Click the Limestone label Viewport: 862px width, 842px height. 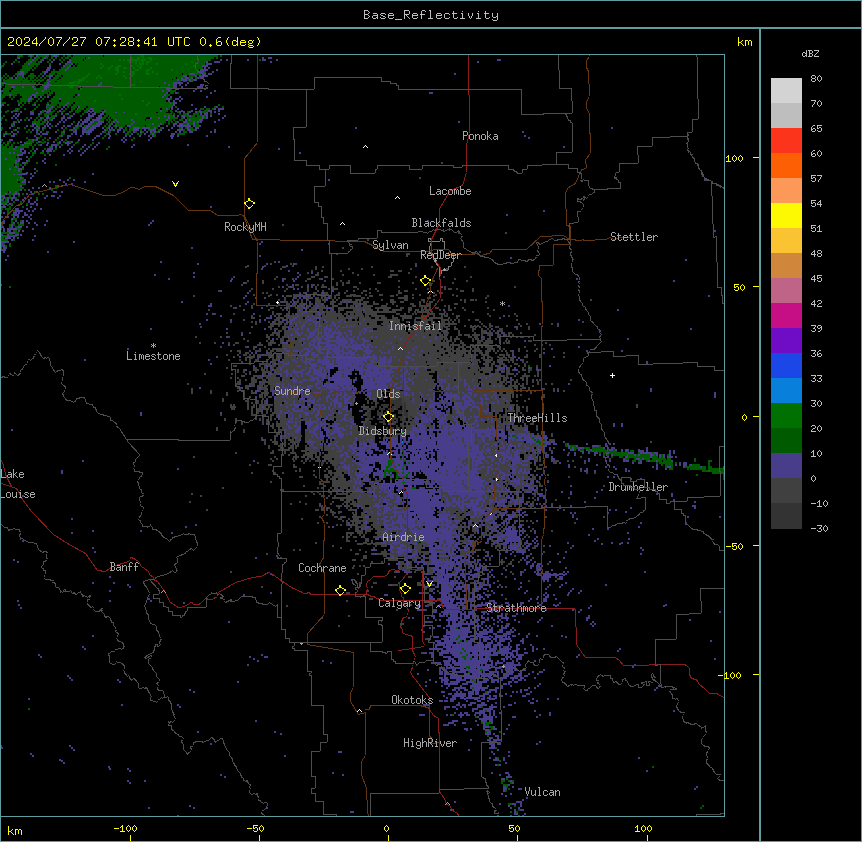[153, 356]
